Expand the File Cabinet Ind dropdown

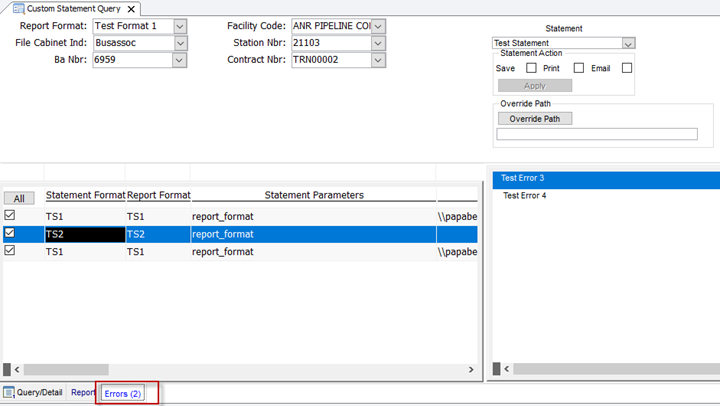[x=179, y=43]
